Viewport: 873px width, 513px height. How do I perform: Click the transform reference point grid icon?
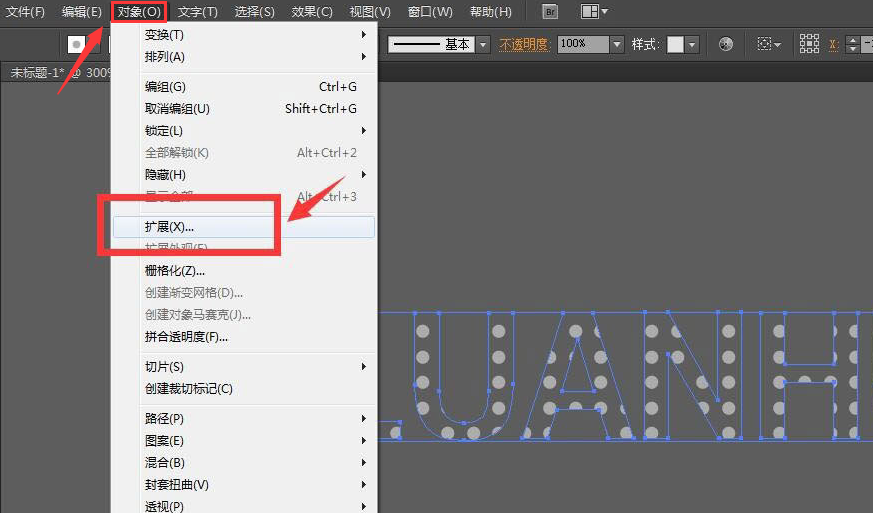tap(809, 43)
